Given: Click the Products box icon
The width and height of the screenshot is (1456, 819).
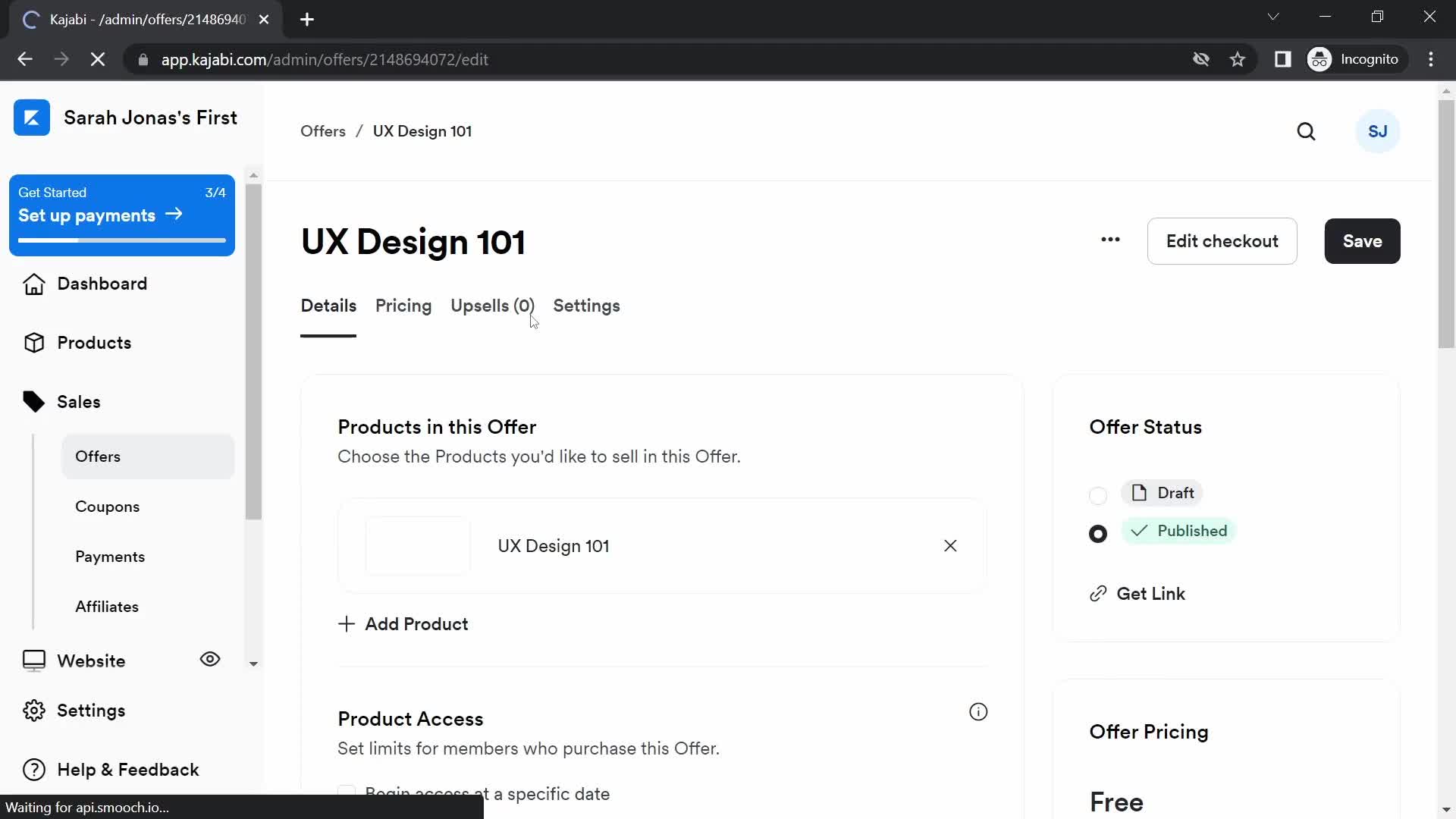Looking at the screenshot, I should pyautogui.click(x=34, y=343).
